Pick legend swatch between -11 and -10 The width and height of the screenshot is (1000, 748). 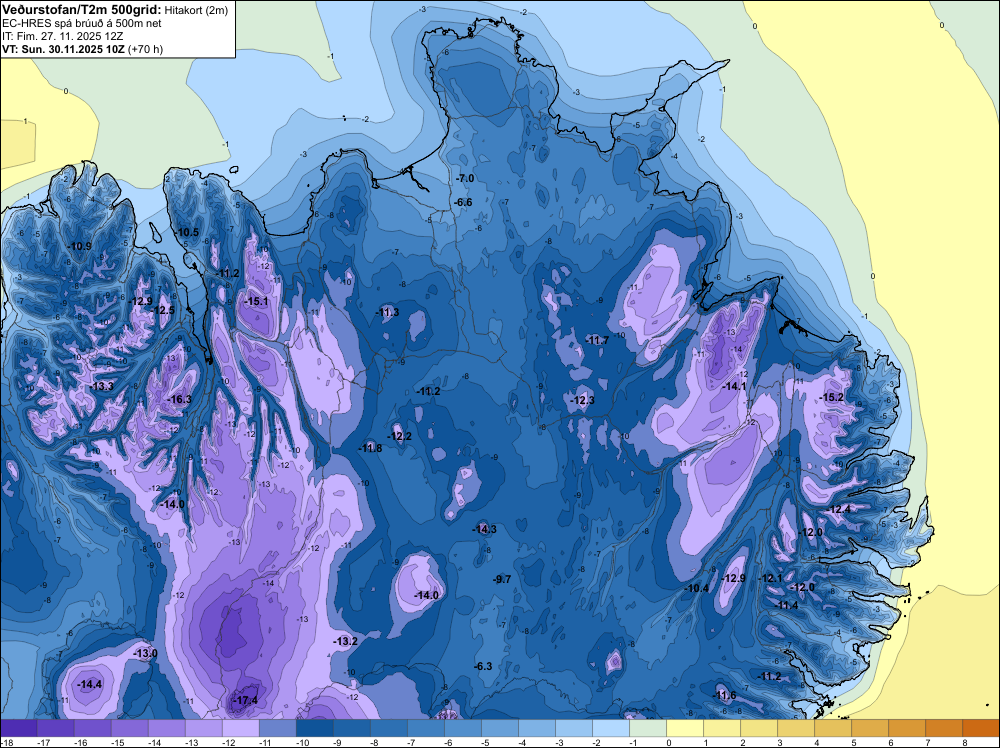tap(277, 728)
